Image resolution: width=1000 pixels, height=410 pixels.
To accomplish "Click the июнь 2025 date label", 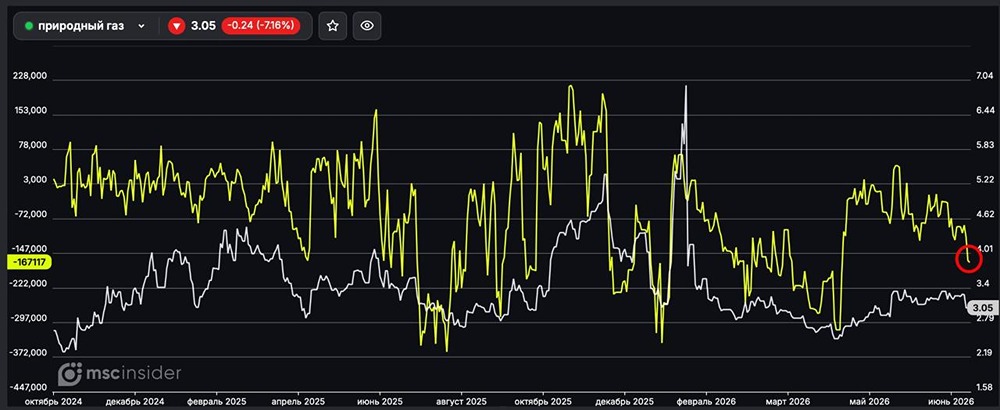I will tap(380, 402).
